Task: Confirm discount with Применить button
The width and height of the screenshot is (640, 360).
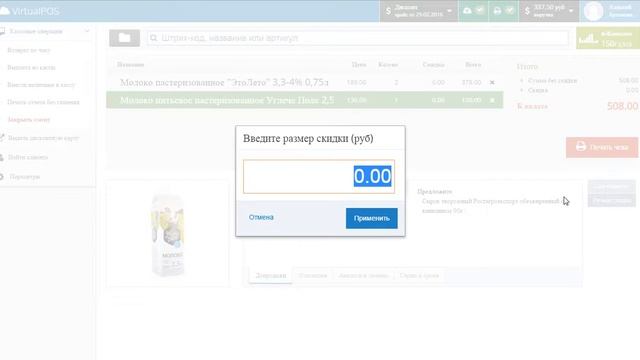Action: (x=371, y=218)
